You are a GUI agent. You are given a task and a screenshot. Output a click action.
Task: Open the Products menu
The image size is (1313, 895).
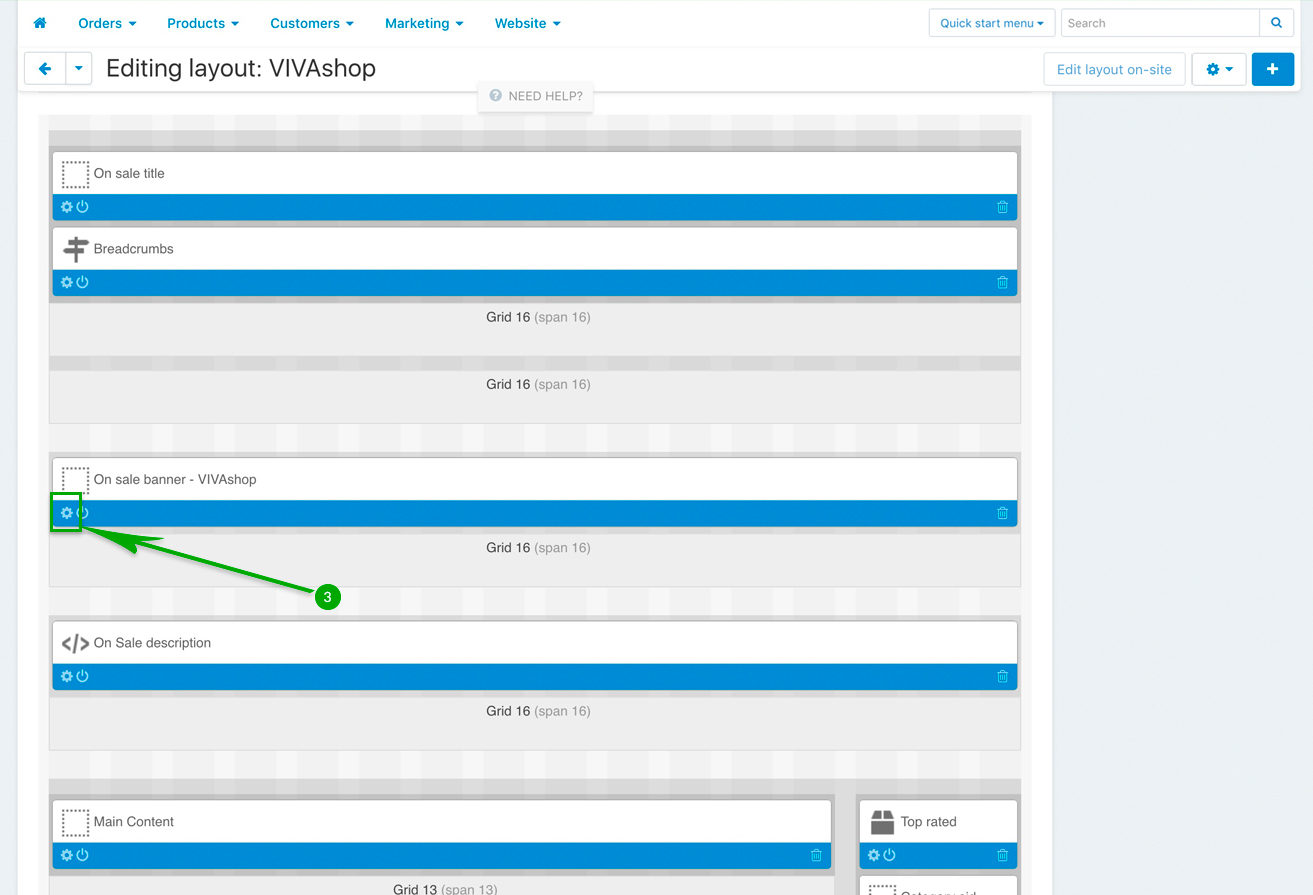click(x=203, y=23)
